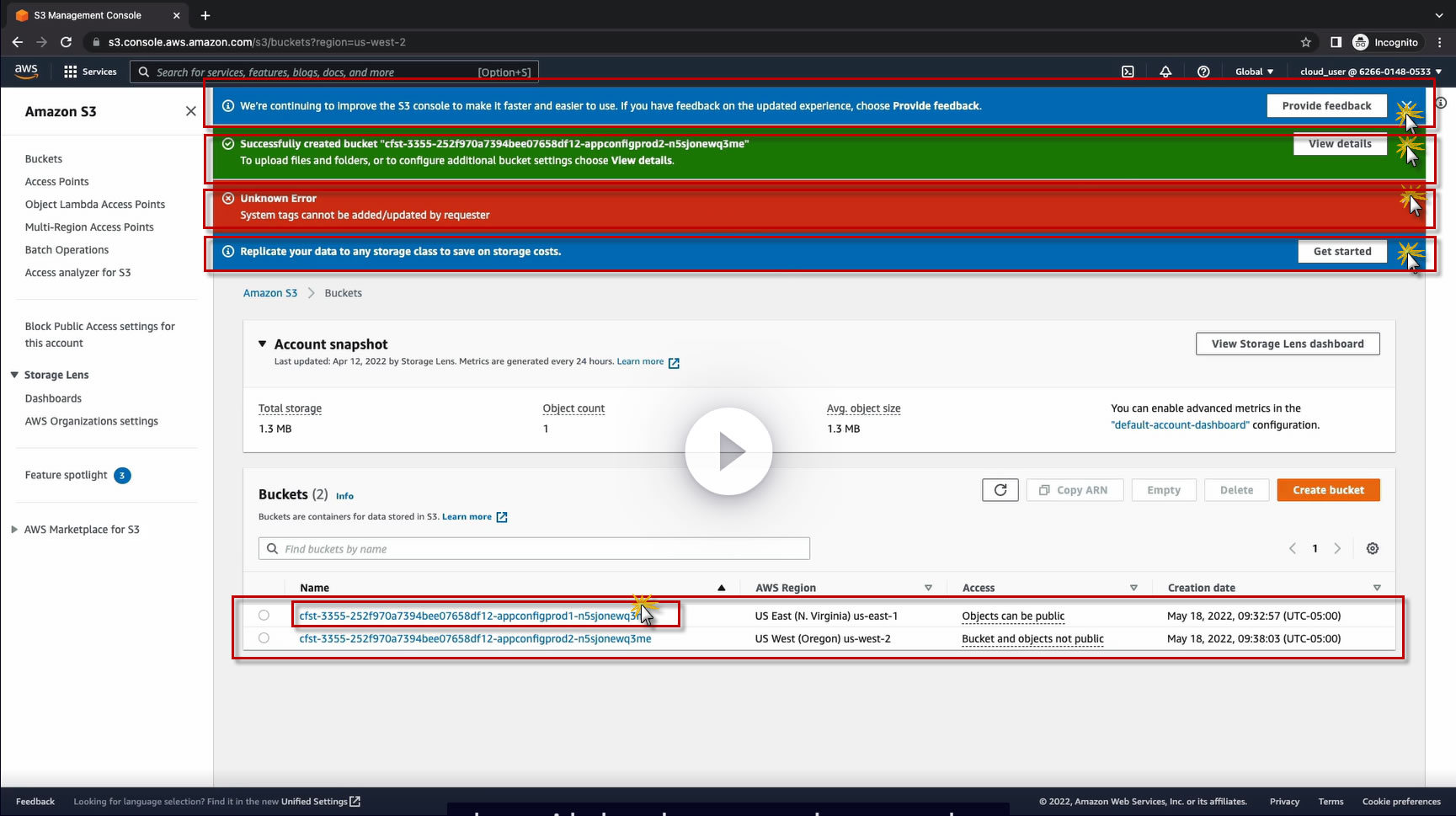Open the appconfigprod2 bucket link

pyautogui.click(x=475, y=638)
